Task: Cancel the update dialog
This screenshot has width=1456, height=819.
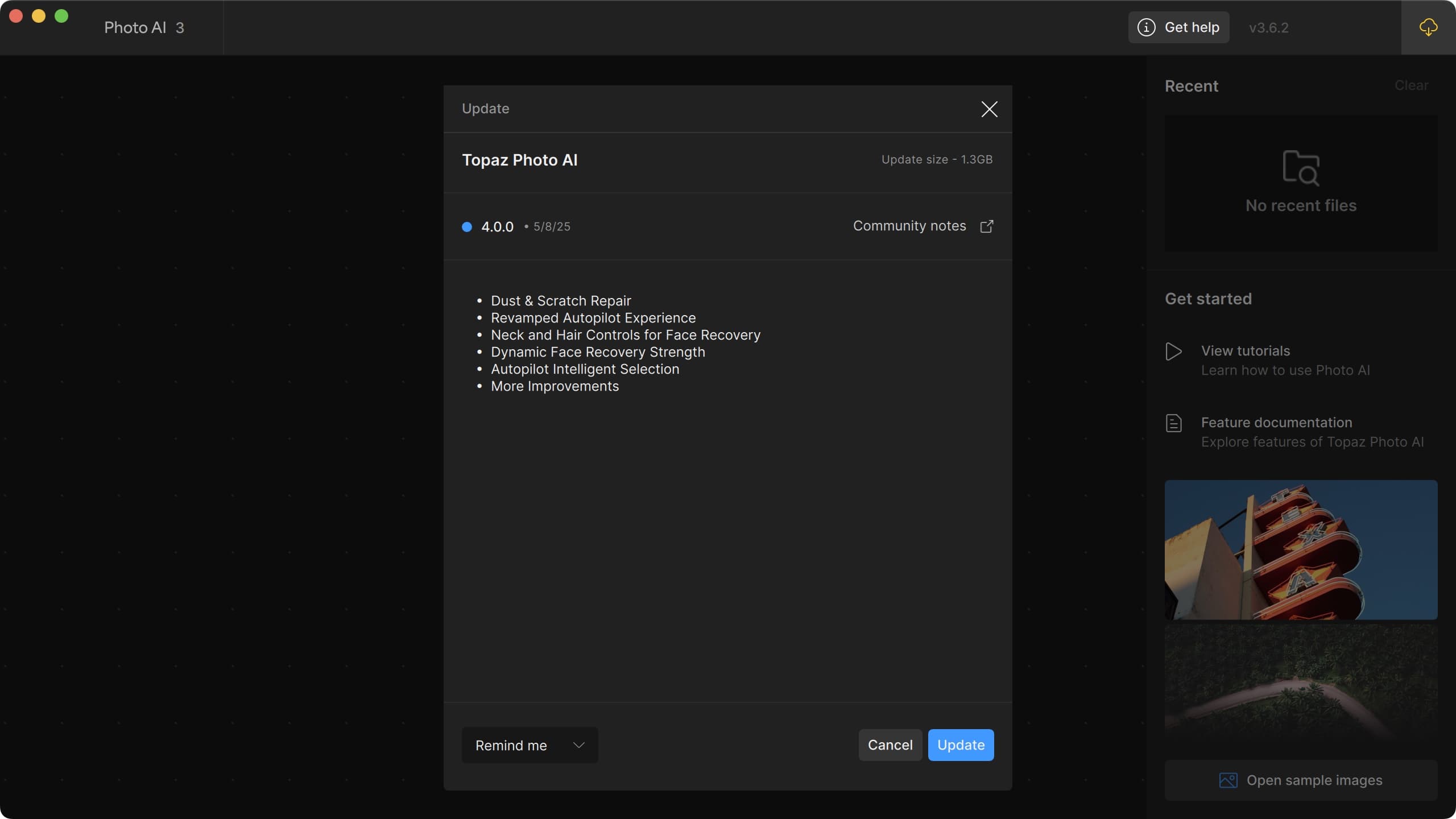Action: (890, 745)
